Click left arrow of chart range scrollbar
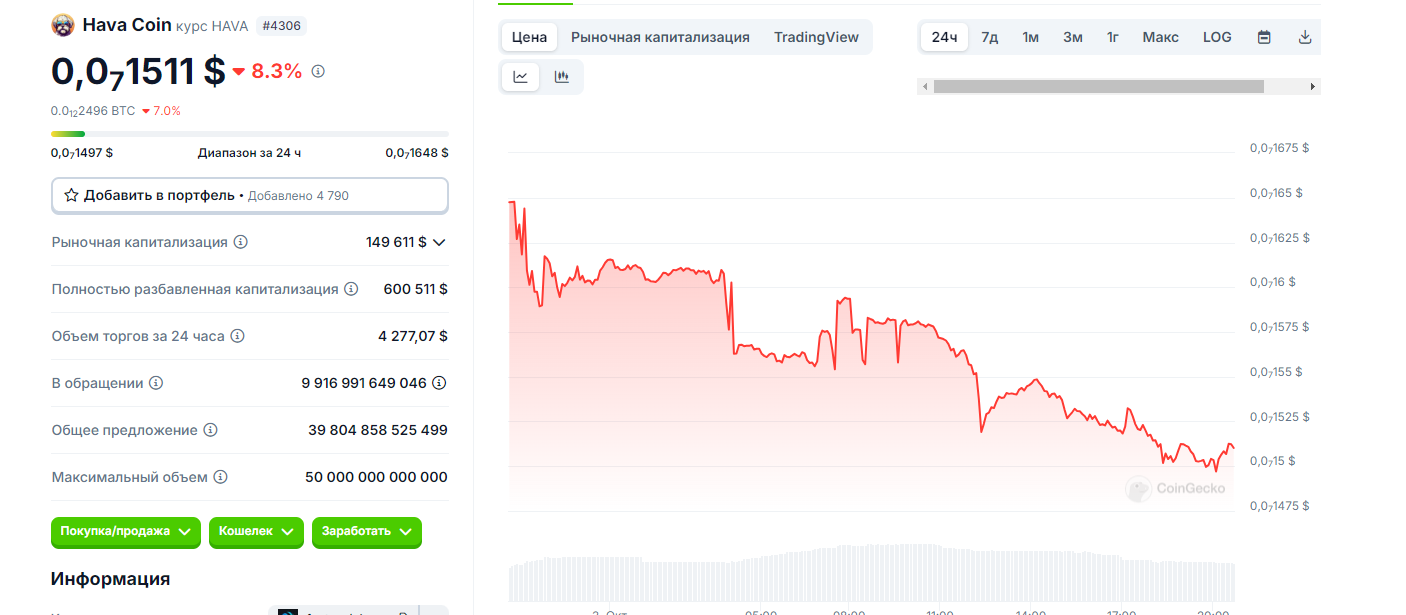The width and height of the screenshot is (1406, 615). 925,87
